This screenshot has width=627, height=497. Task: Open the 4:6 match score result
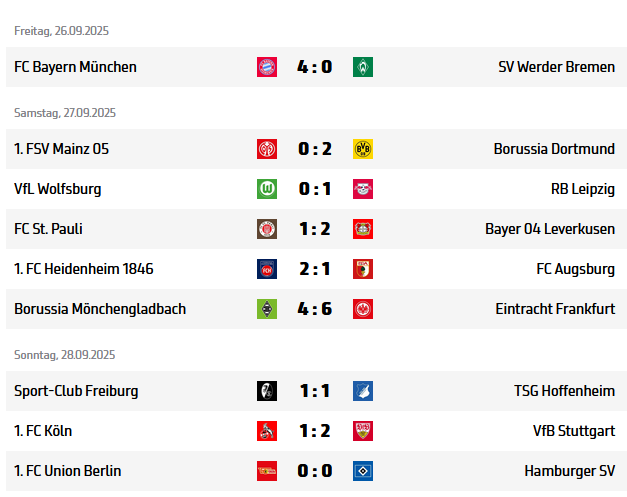coord(314,309)
